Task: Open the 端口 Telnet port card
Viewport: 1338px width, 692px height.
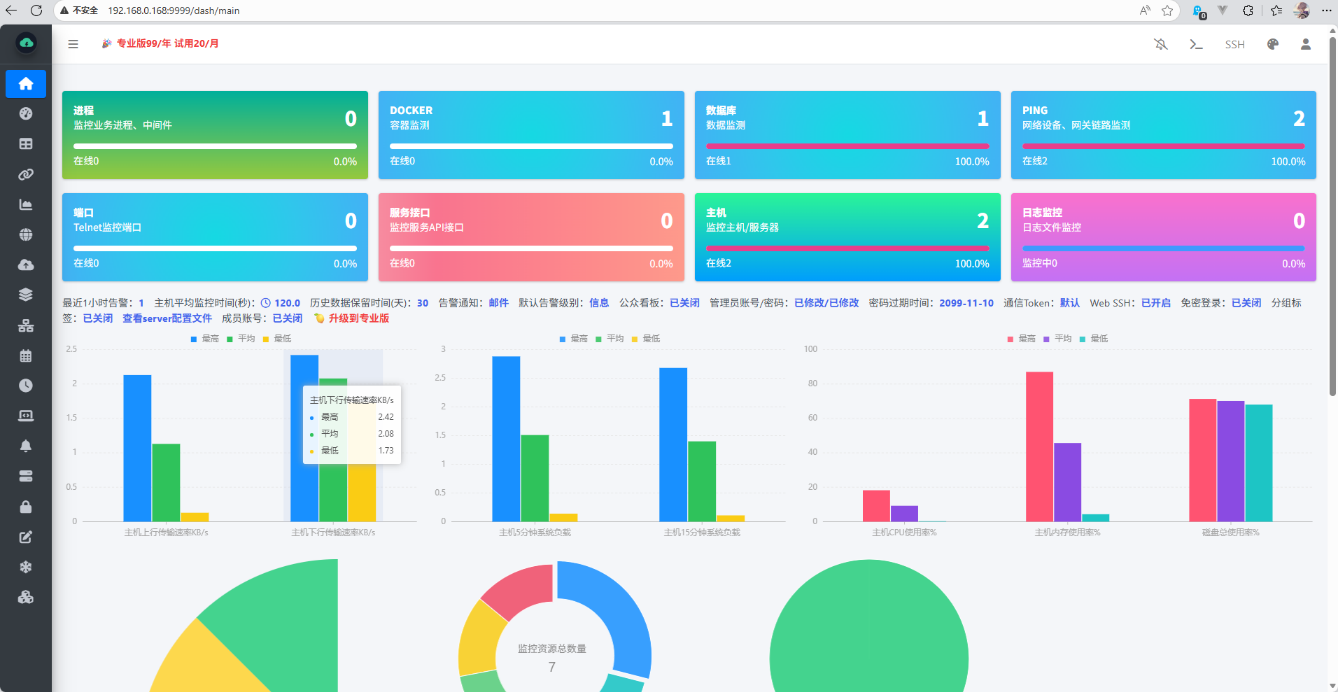Action: 215,237
